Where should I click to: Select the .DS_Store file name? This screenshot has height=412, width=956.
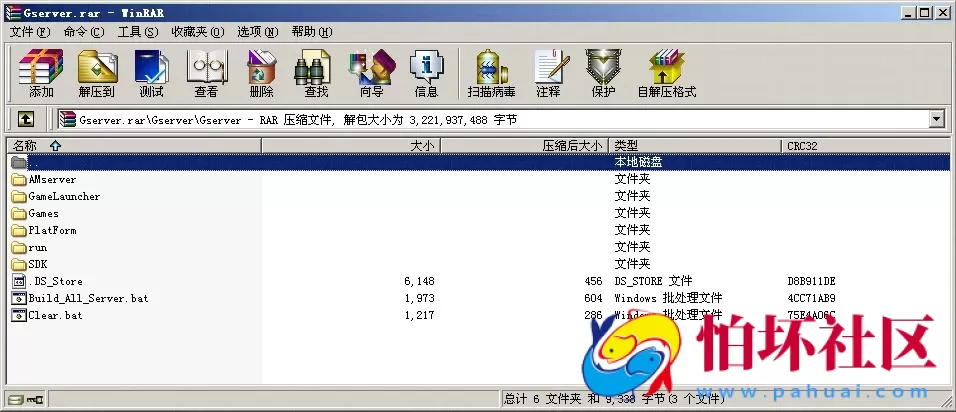coord(55,281)
